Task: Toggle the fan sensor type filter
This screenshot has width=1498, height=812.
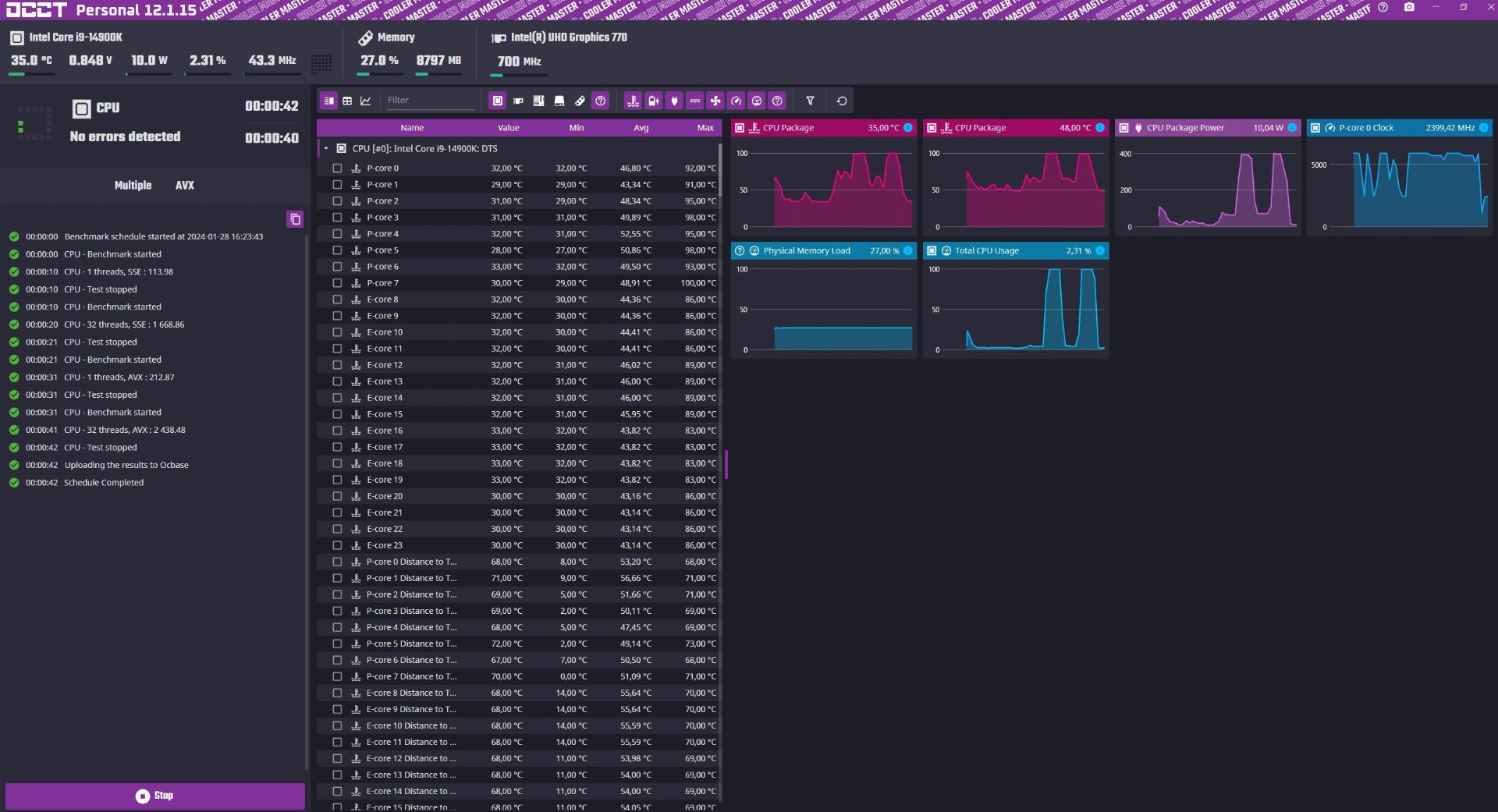Action: pyautogui.click(x=715, y=101)
